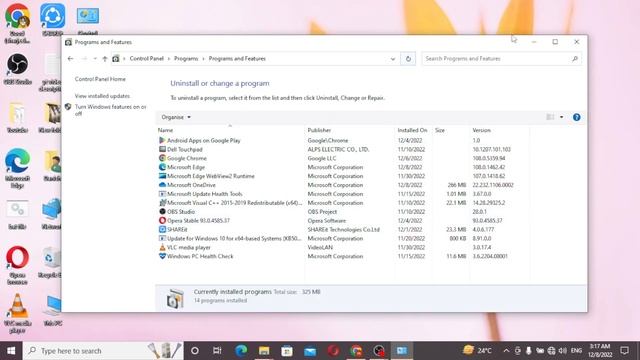Viewport: 640px width, 360px height.
Task: Open the OBS Studio desktop shortcut
Action: [x=17, y=69]
